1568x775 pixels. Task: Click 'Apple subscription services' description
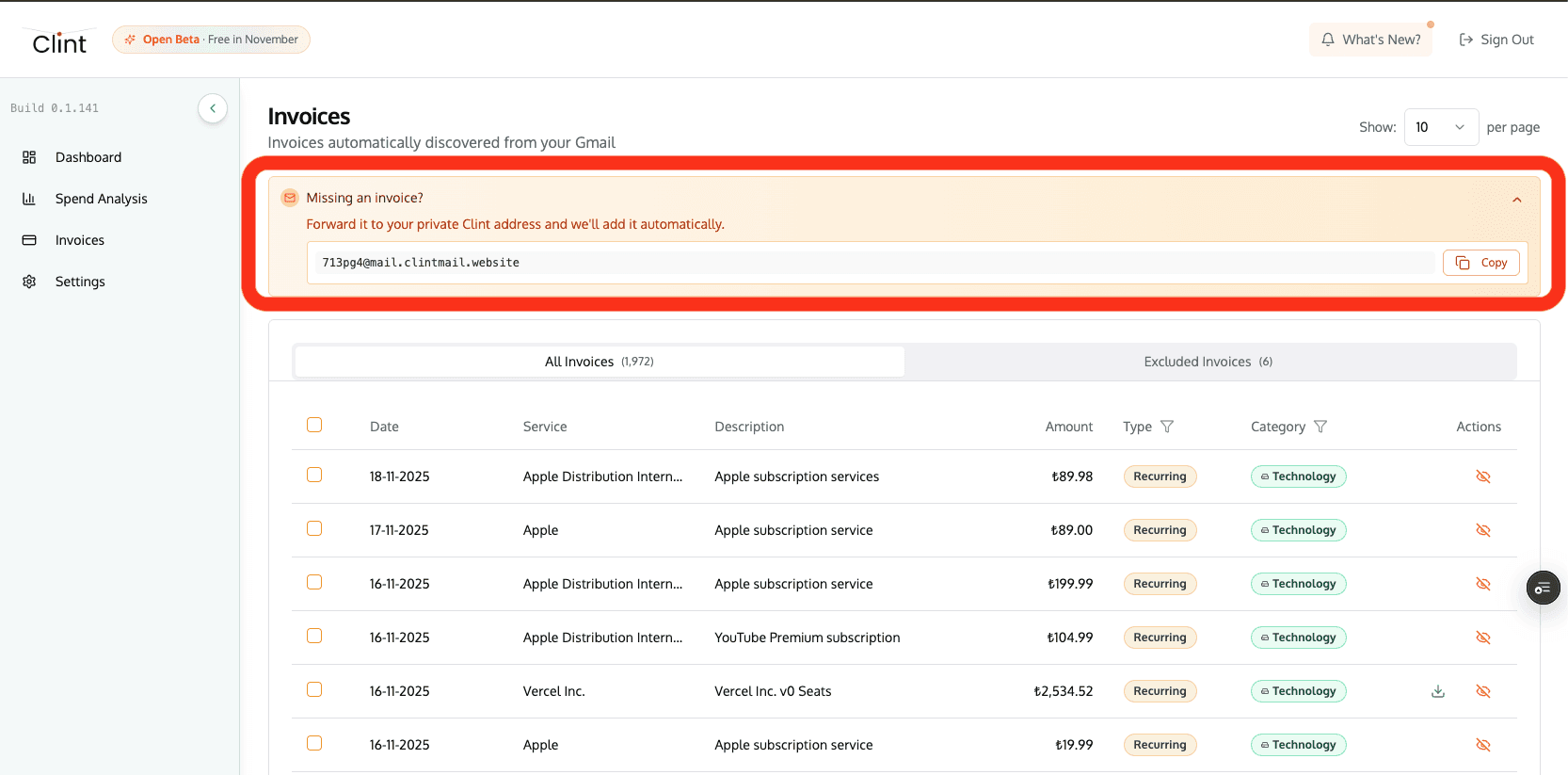[x=797, y=476]
